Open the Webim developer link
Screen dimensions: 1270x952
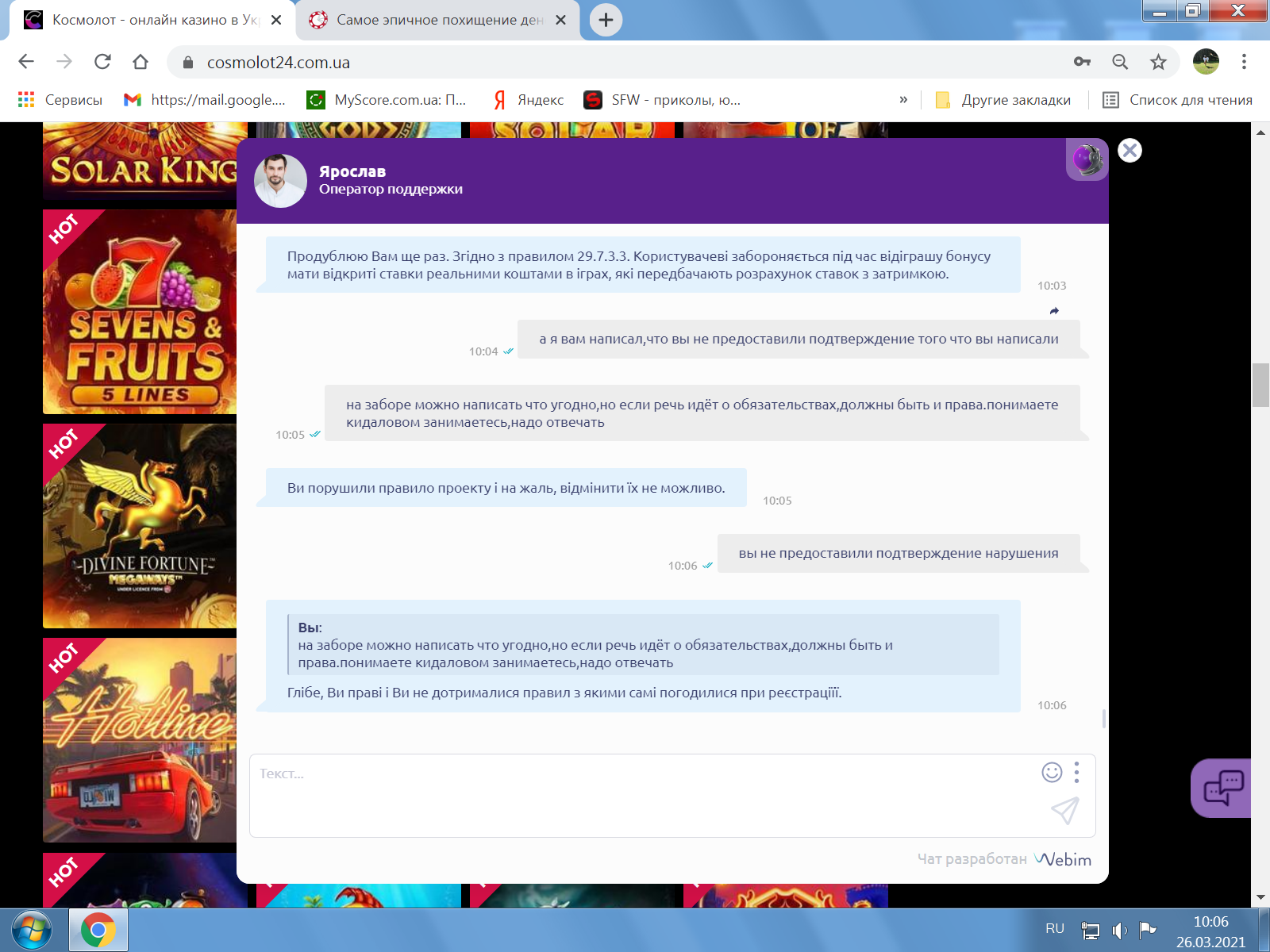pyautogui.click(x=1063, y=859)
